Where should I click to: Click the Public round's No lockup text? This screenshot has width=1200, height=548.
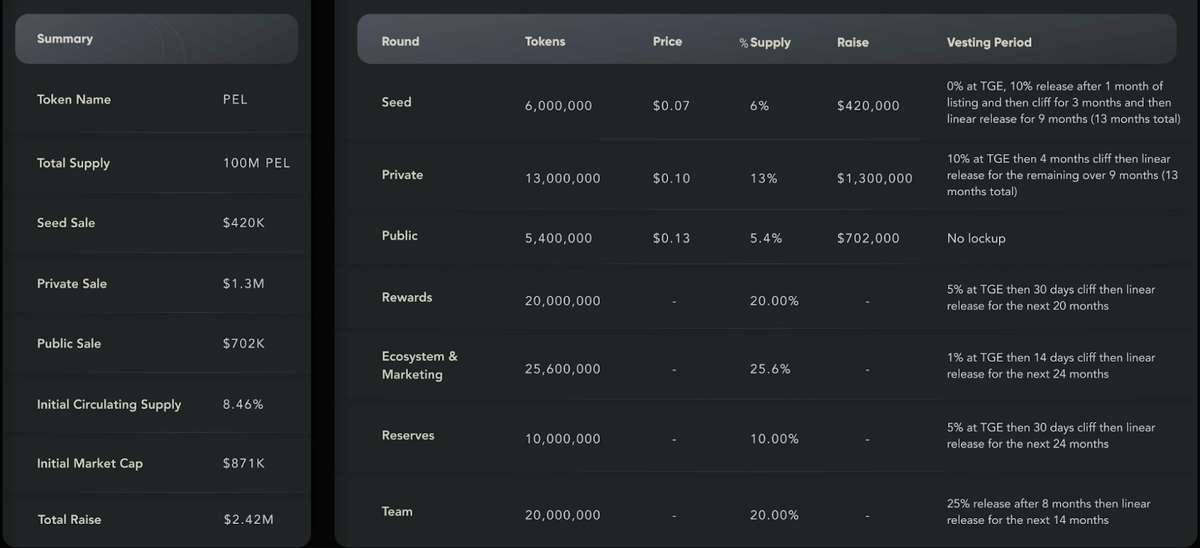pos(976,239)
